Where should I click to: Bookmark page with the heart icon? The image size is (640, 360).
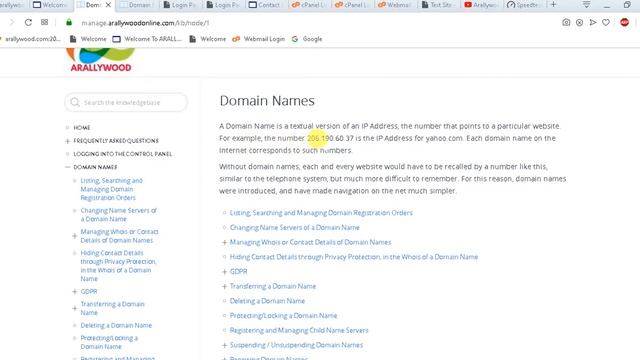[606, 22]
